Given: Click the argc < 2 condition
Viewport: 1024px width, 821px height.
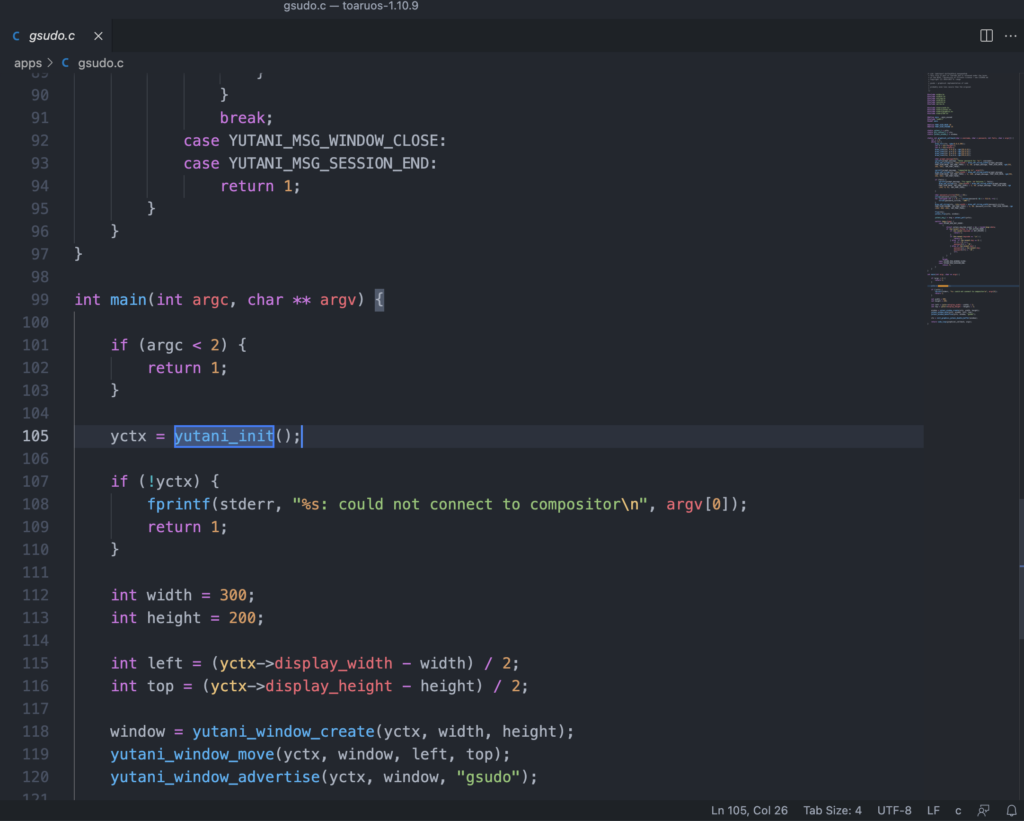Looking at the screenshot, I should [x=183, y=345].
